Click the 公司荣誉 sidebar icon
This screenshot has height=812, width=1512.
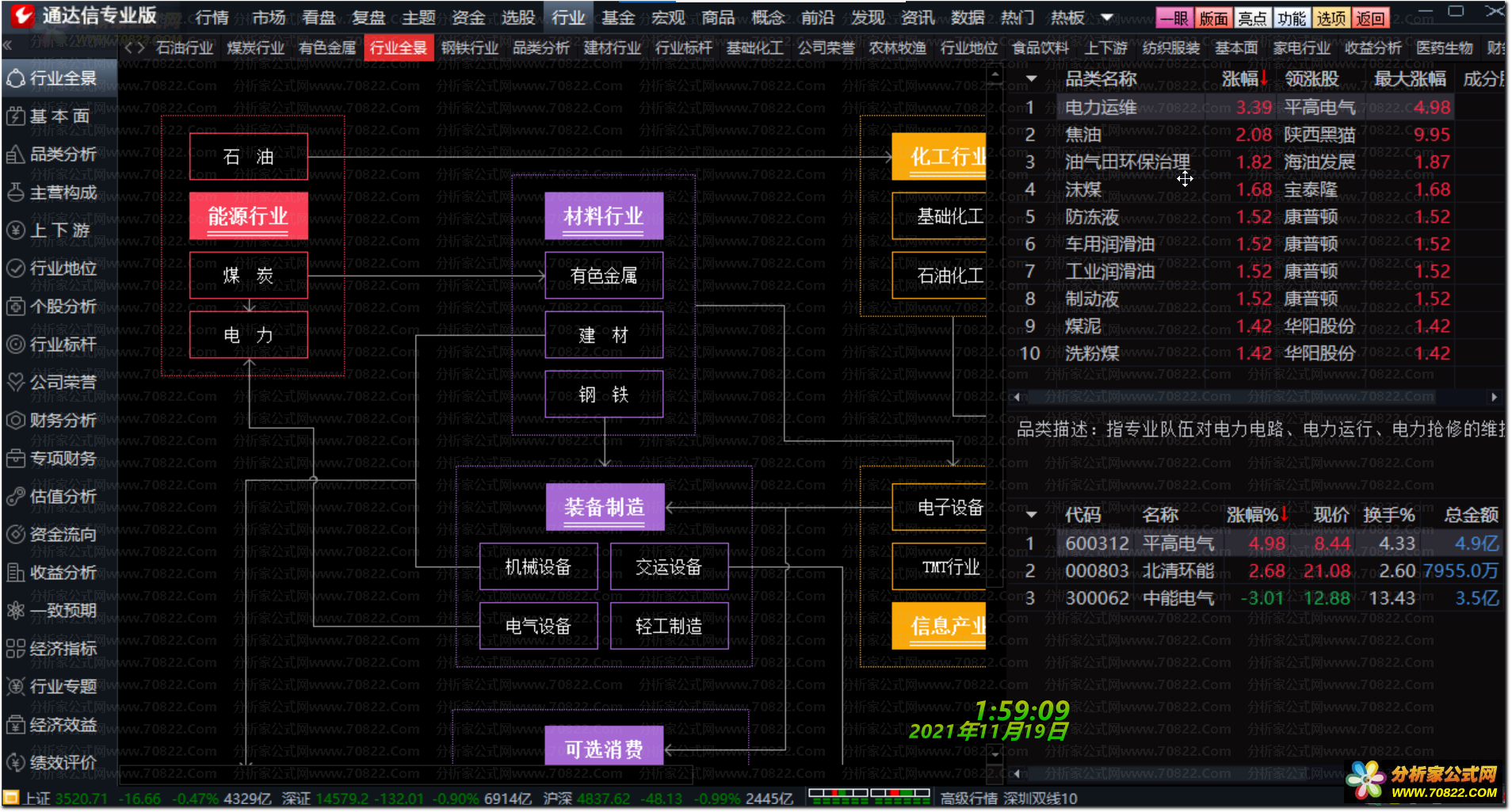(15, 383)
